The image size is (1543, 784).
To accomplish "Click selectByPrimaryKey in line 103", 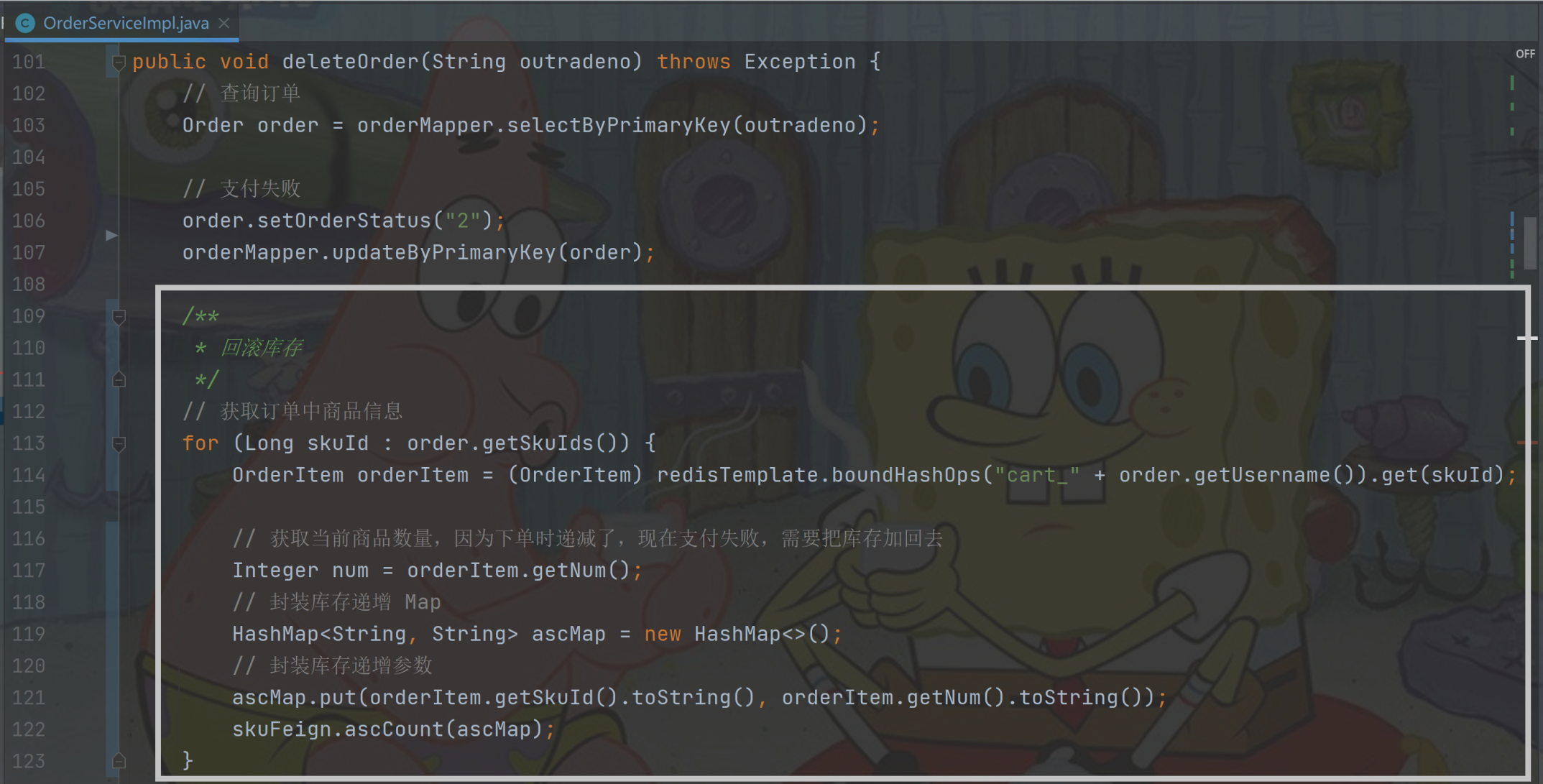I will (619, 125).
